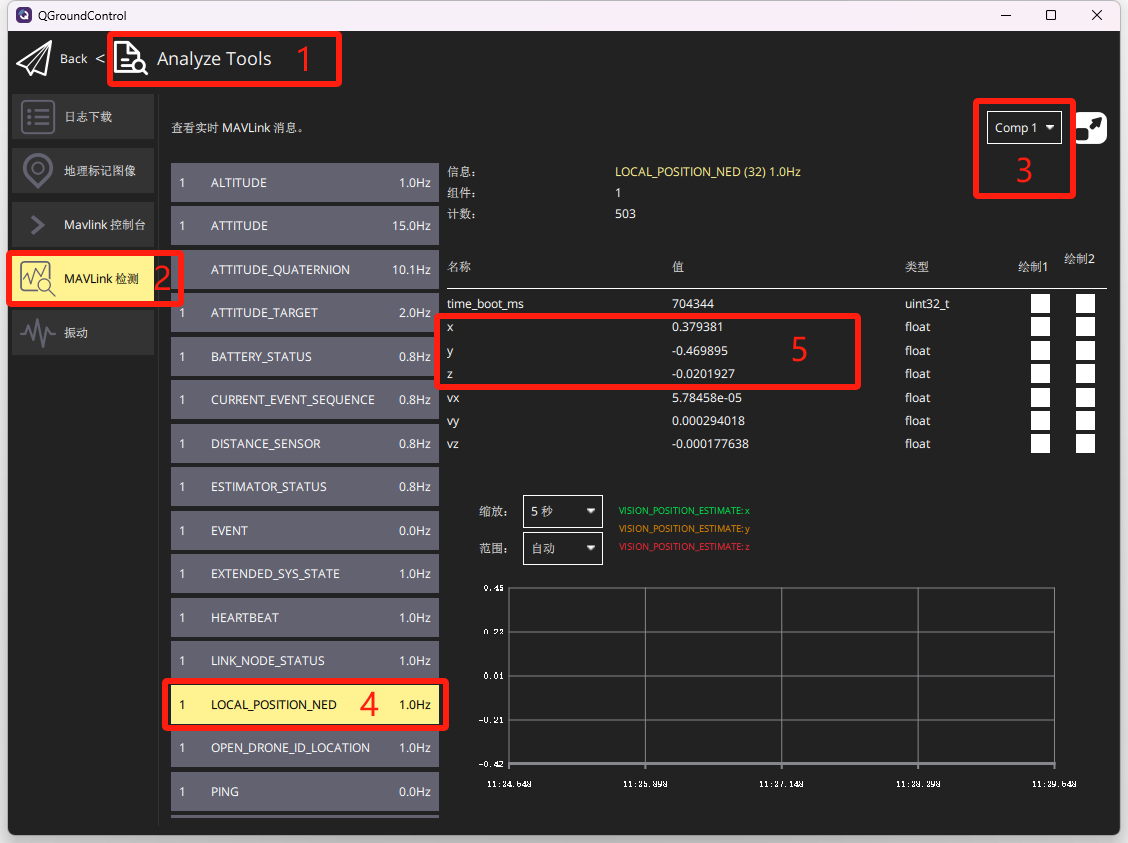This screenshot has height=843, width=1128.
Task: Open the Comp 1 component dropdown
Action: point(1024,128)
